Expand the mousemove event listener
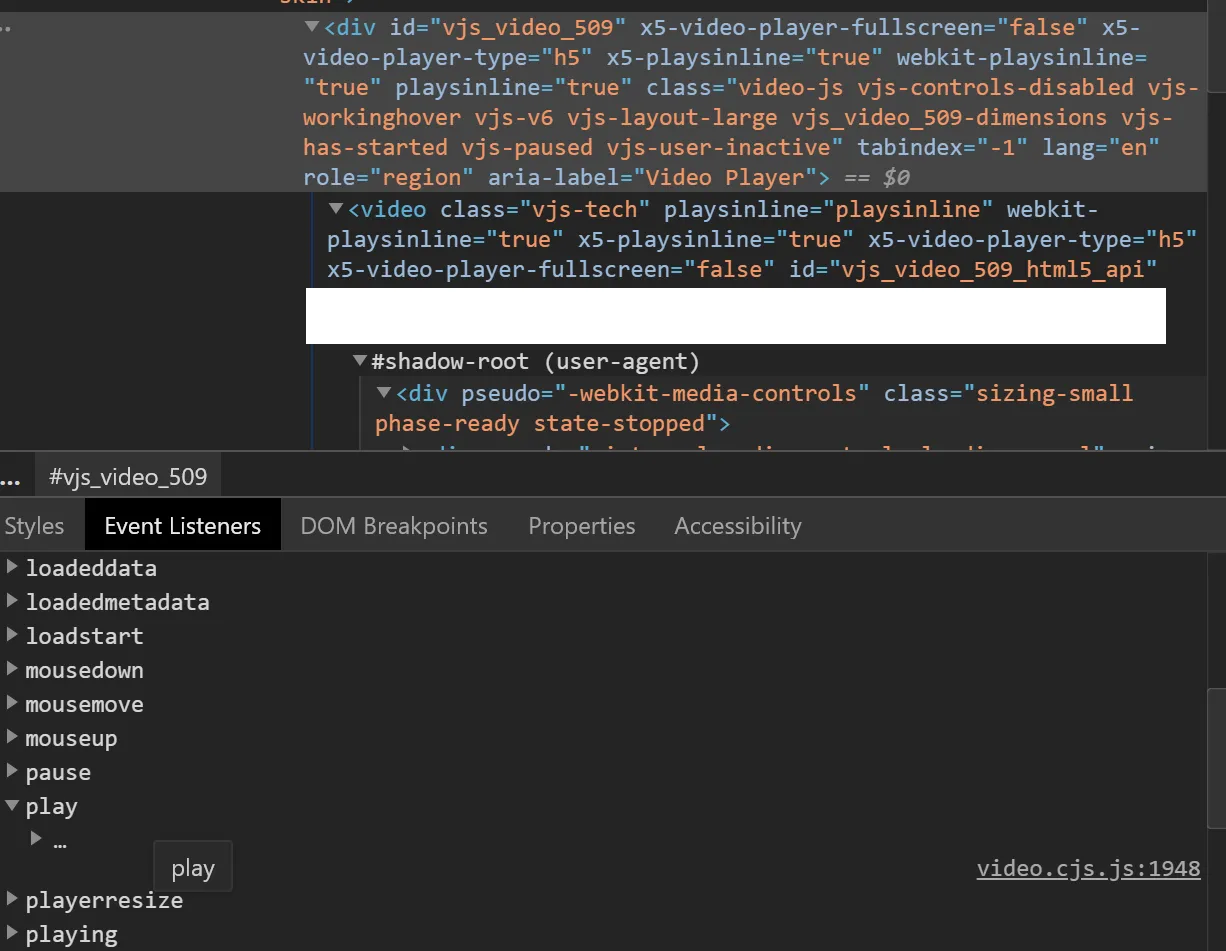This screenshot has width=1226, height=951. point(12,704)
